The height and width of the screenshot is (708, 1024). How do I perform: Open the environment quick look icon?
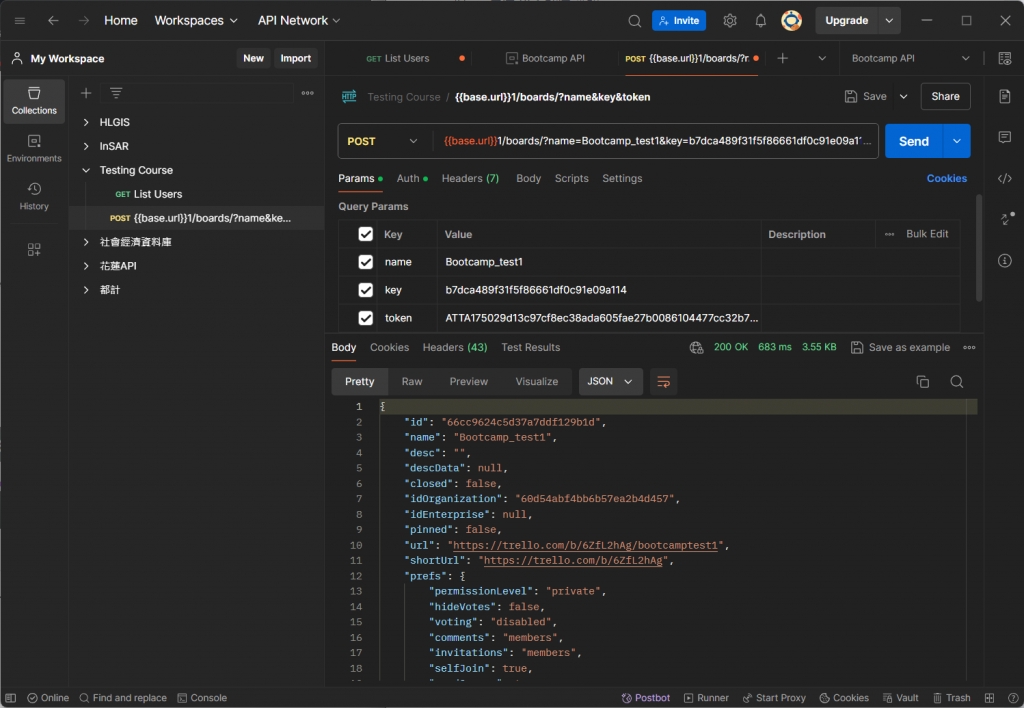click(1005, 58)
